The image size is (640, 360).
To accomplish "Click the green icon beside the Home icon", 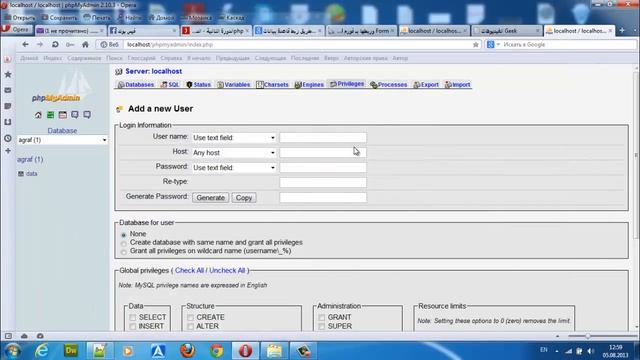I will tap(50, 115).
